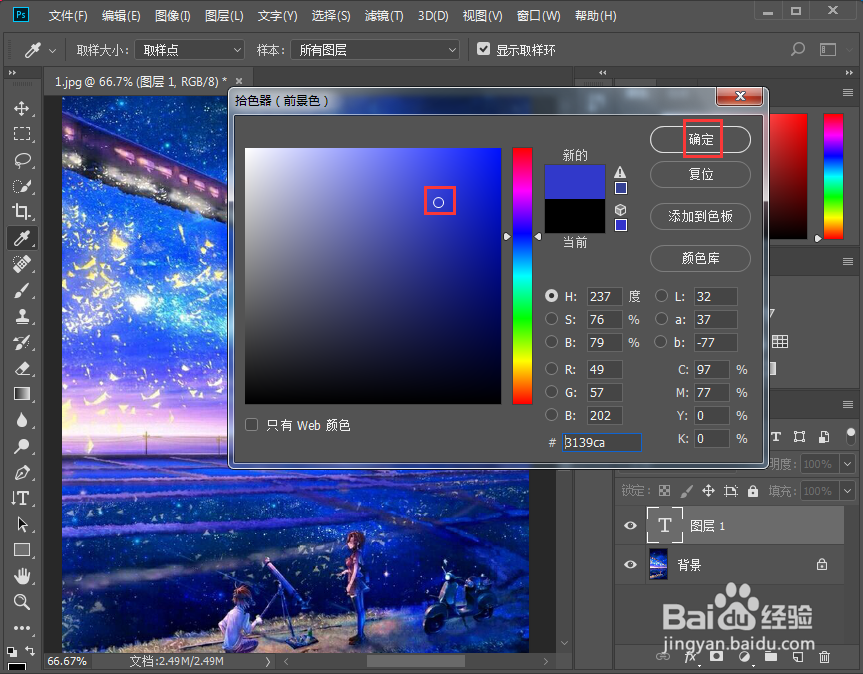Select the H hue radio button
Screen dimensions: 863x674
point(551,296)
